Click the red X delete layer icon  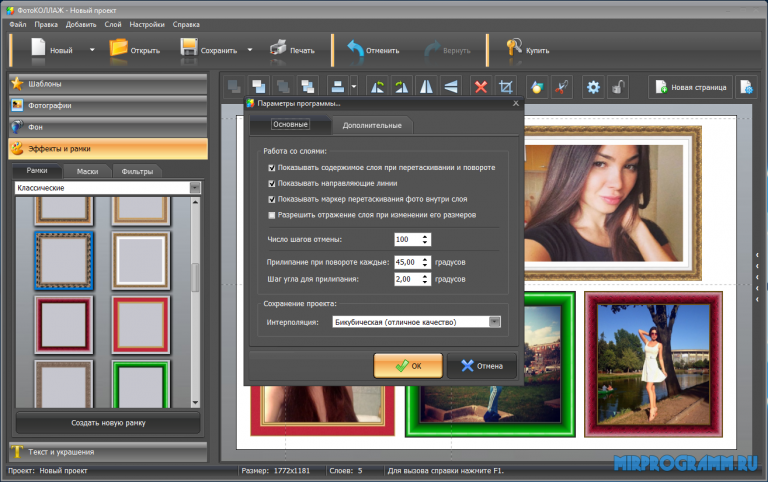(481, 87)
